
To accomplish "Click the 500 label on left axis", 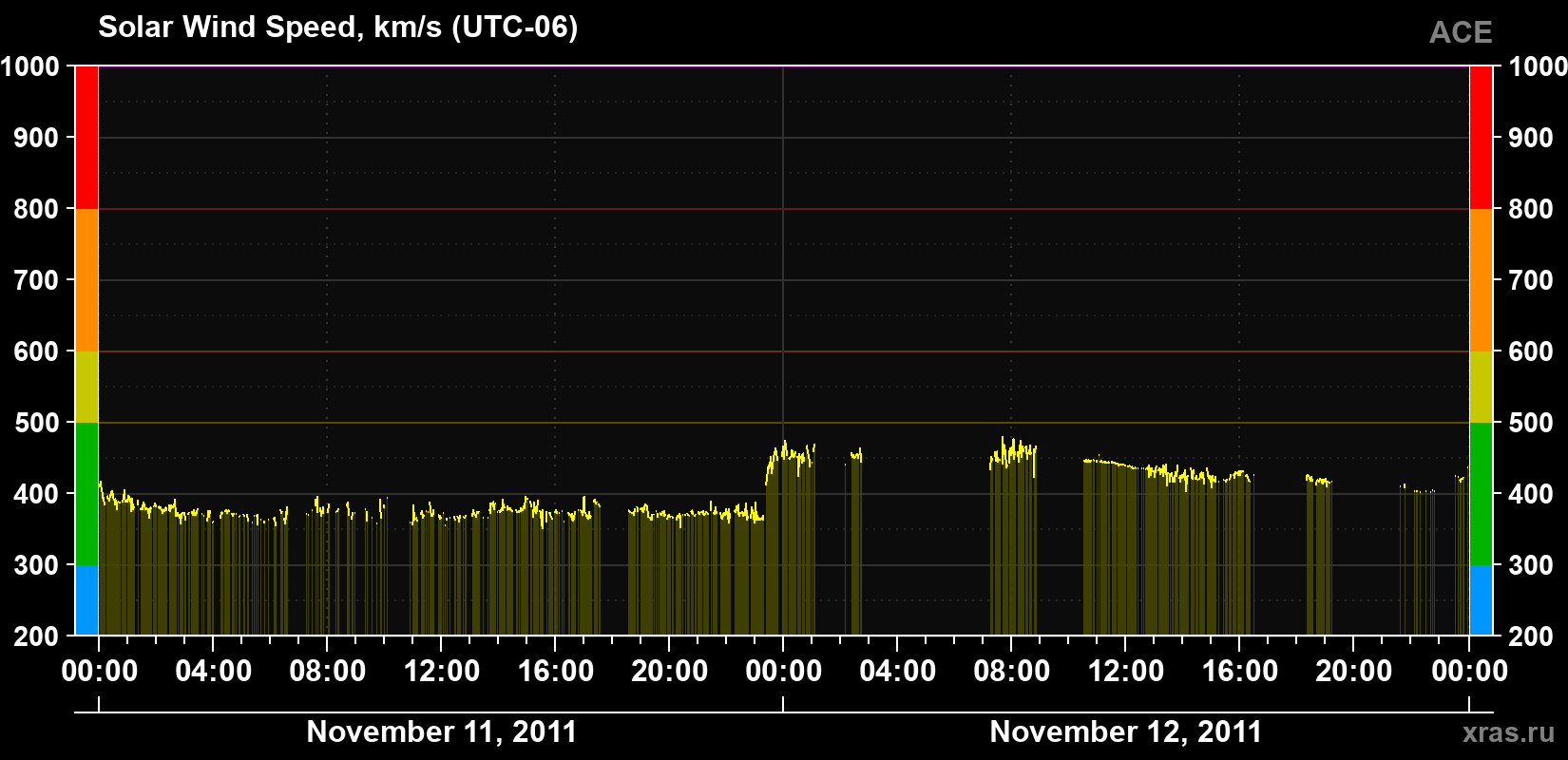I will (37, 423).
